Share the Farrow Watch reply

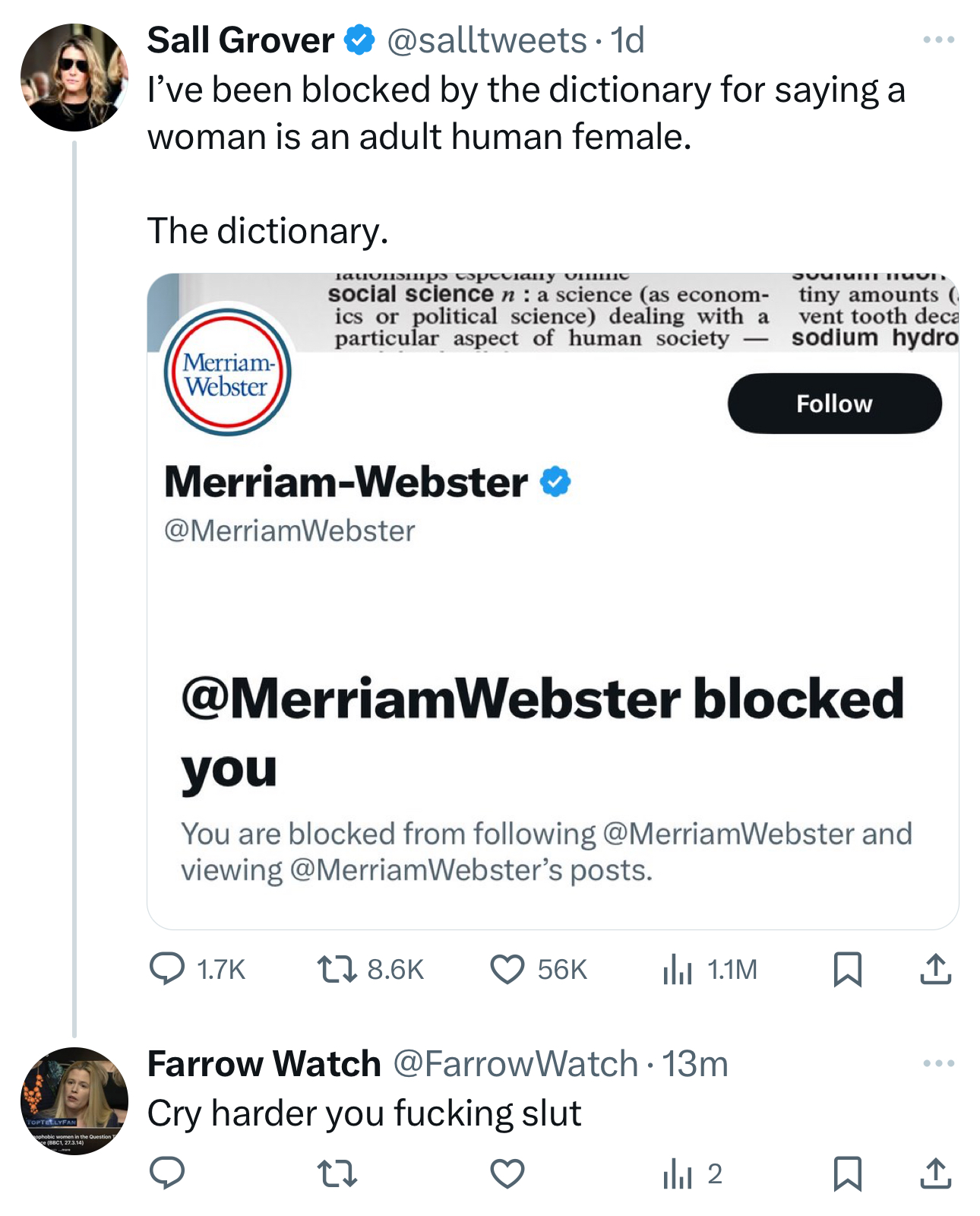[935, 1173]
